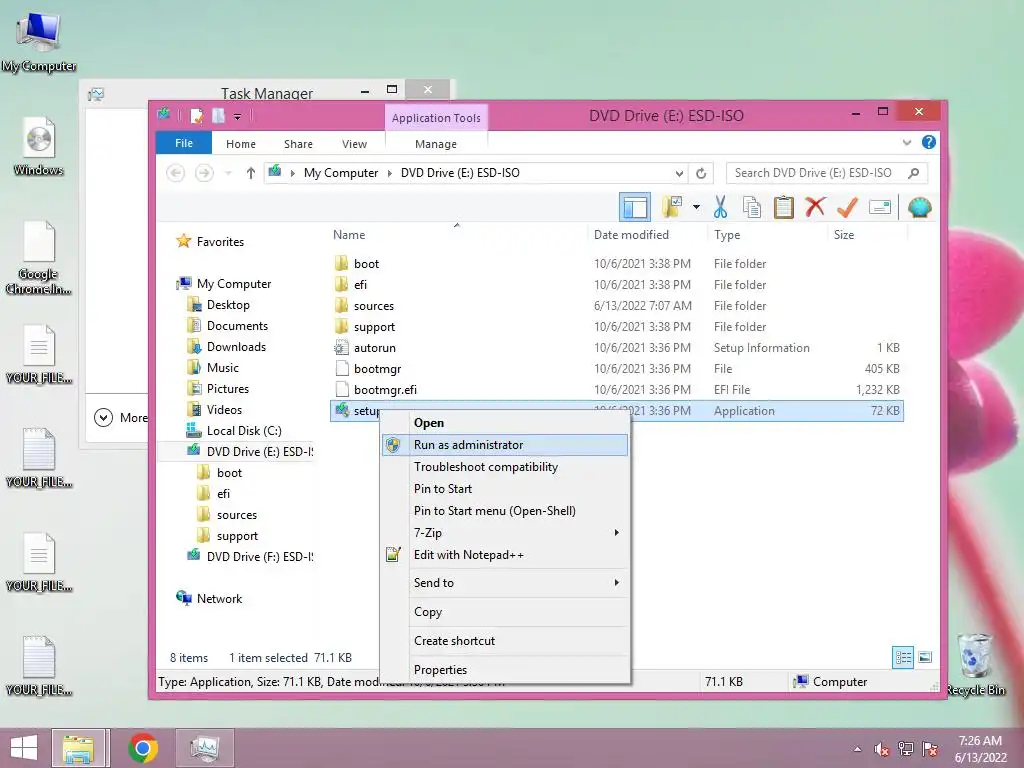The width and height of the screenshot is (1024, 768).
Task: Open recent locations dropdown arrow
Action: (x=228, y=173)
